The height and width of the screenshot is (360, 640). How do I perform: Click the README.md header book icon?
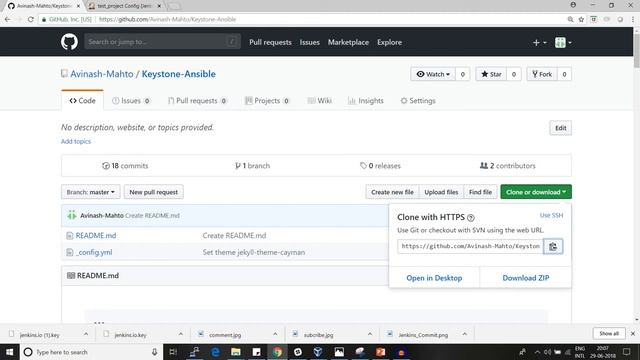click(71, 276)
